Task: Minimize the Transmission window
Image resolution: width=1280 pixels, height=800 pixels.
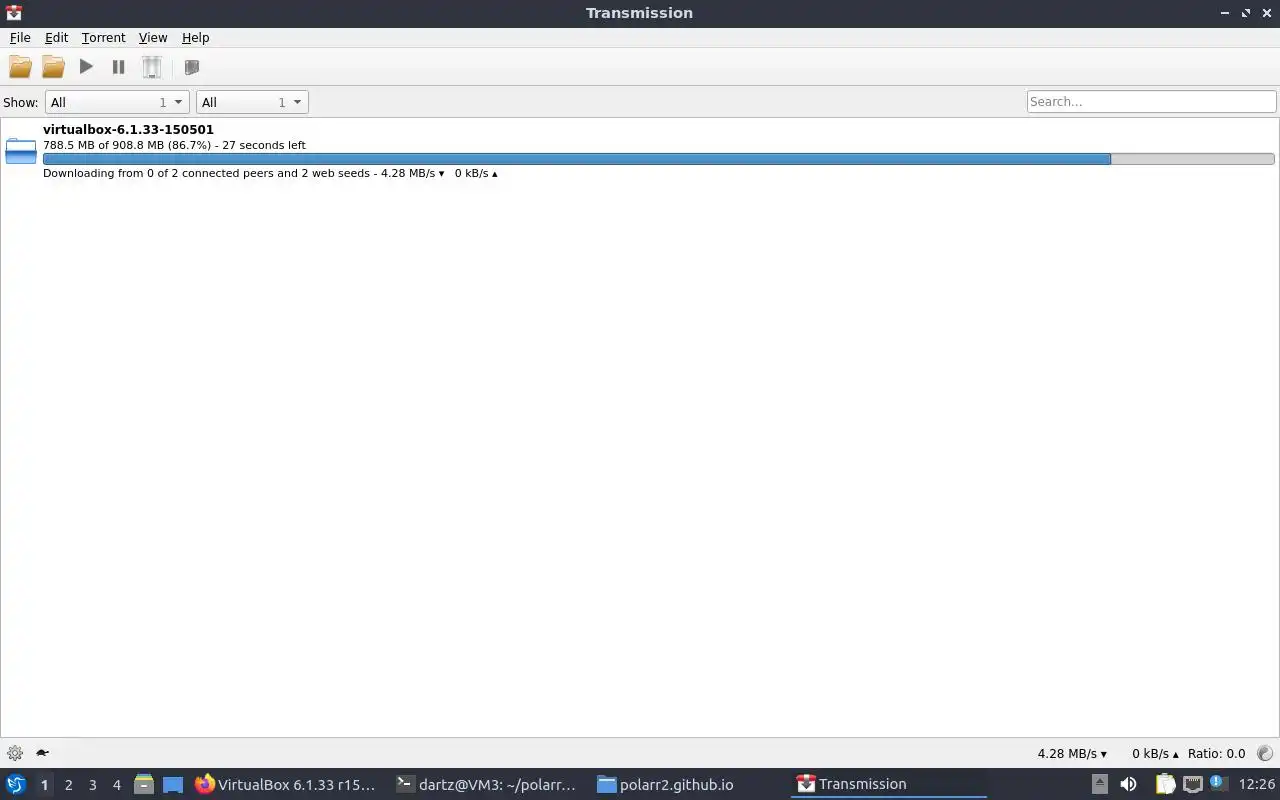Action: 1225,13
